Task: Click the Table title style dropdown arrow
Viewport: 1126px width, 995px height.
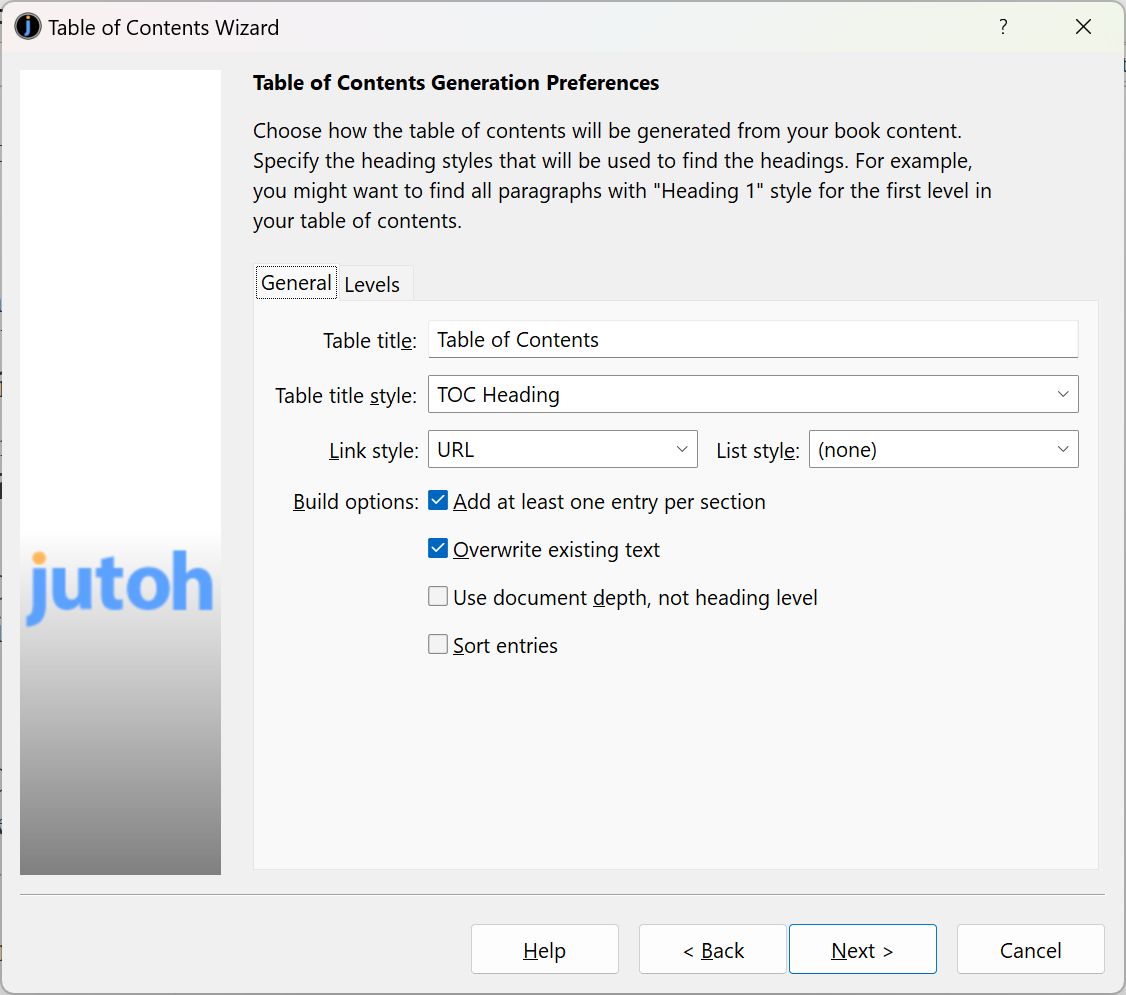Action: (x=1062, y=395)
